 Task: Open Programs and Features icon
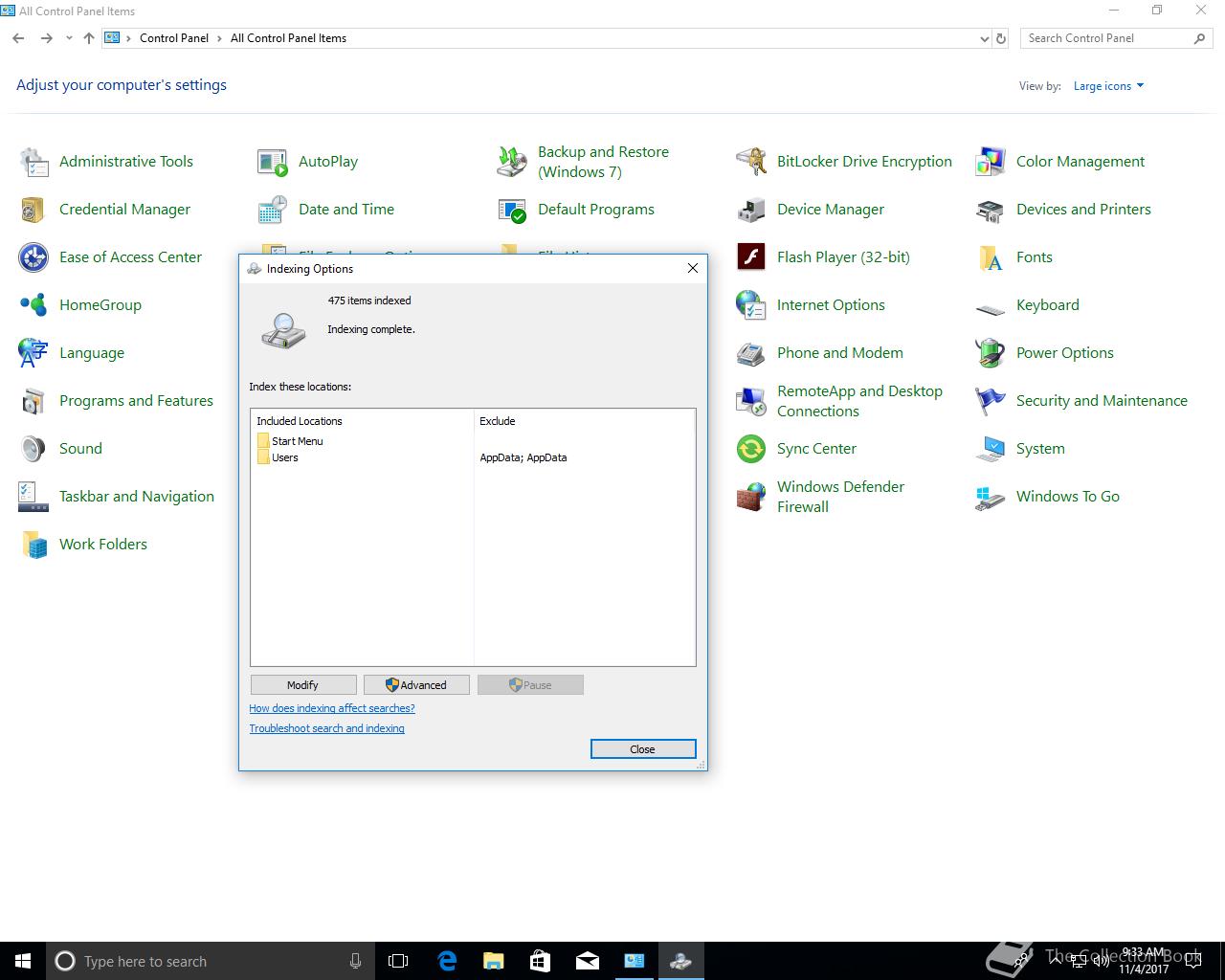tap(33, 401)
